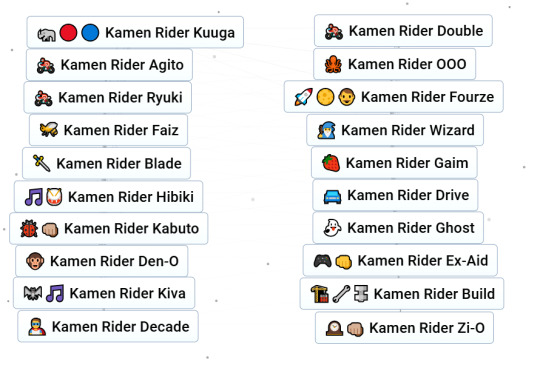Click the blue circle on Kamen Rider Kuuga
This screenshot has height=365, width=540.
90,33
